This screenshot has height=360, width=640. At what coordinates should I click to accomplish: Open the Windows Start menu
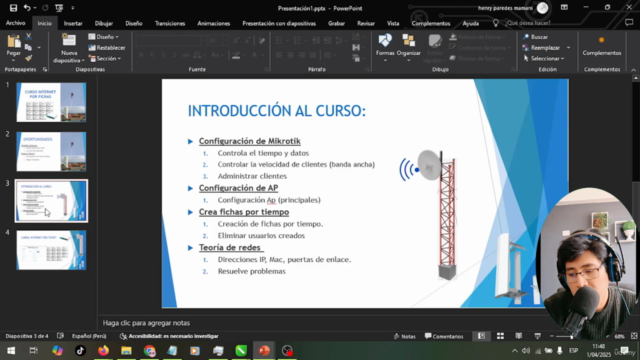pos(11,351)
